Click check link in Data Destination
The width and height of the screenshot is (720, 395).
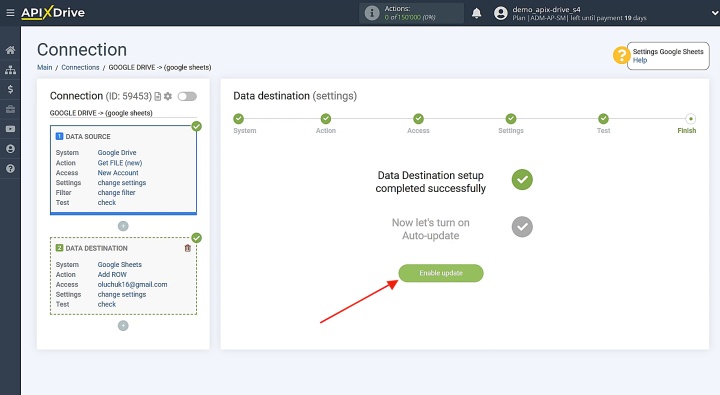(107, 305)
